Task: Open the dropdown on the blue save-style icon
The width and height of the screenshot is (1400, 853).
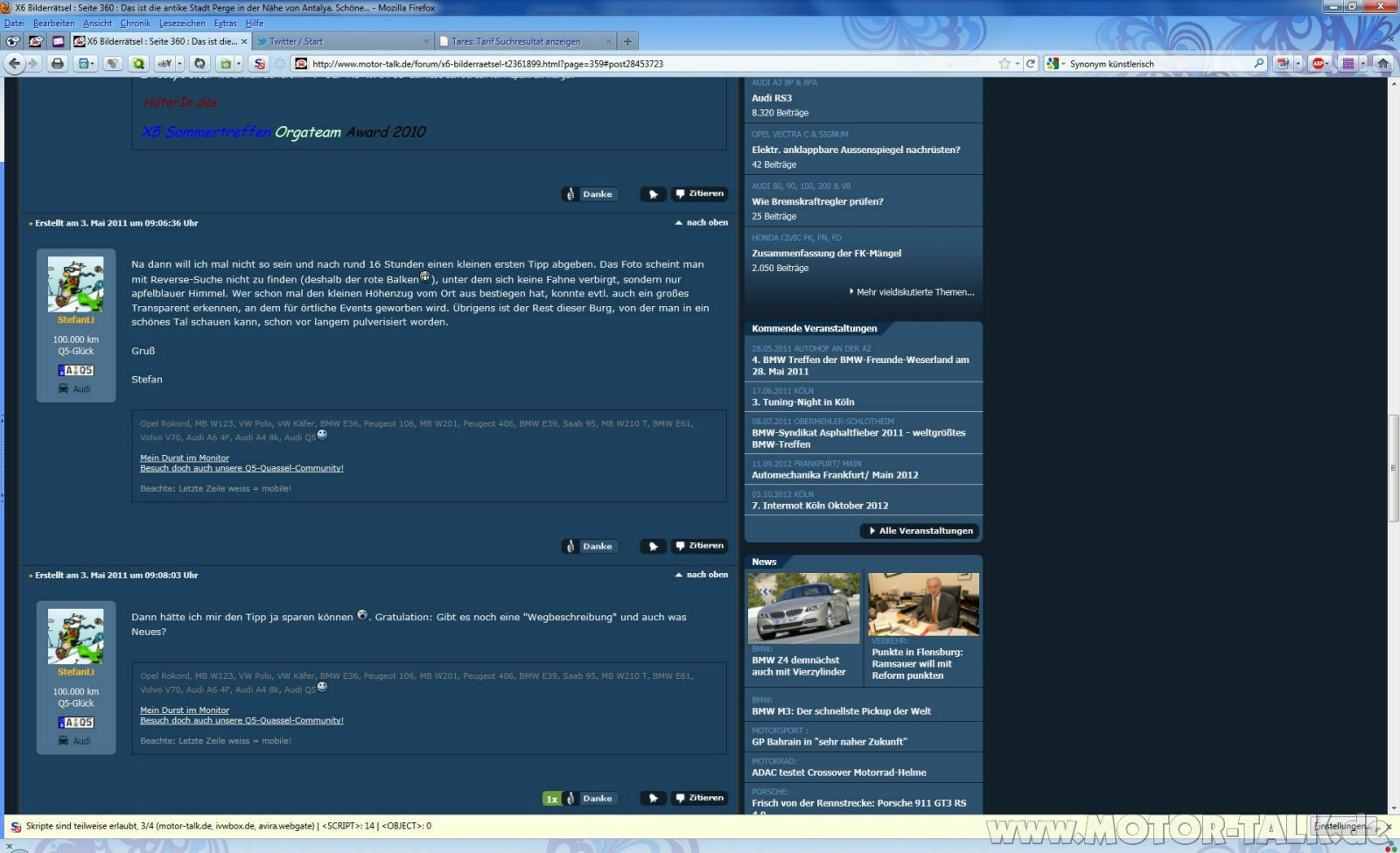Action: click(x=93, y=64)
